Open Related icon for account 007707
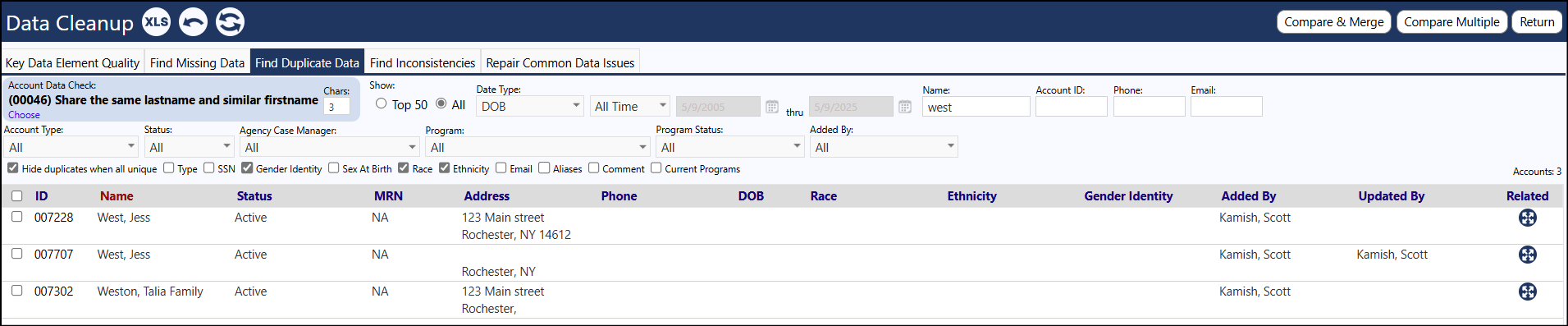 click(x=1527, y=255)
